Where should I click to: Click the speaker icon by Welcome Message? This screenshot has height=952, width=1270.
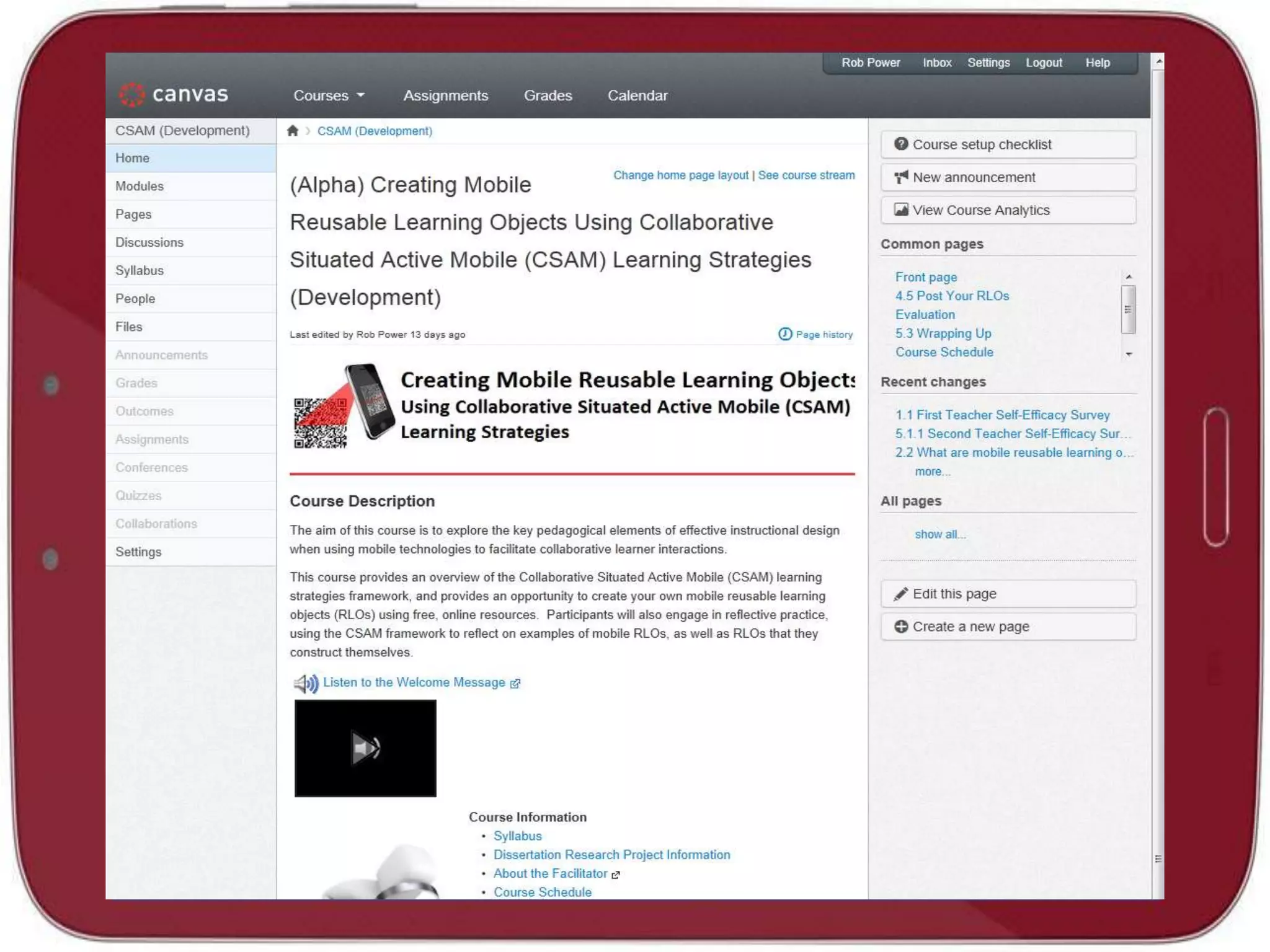306,683
